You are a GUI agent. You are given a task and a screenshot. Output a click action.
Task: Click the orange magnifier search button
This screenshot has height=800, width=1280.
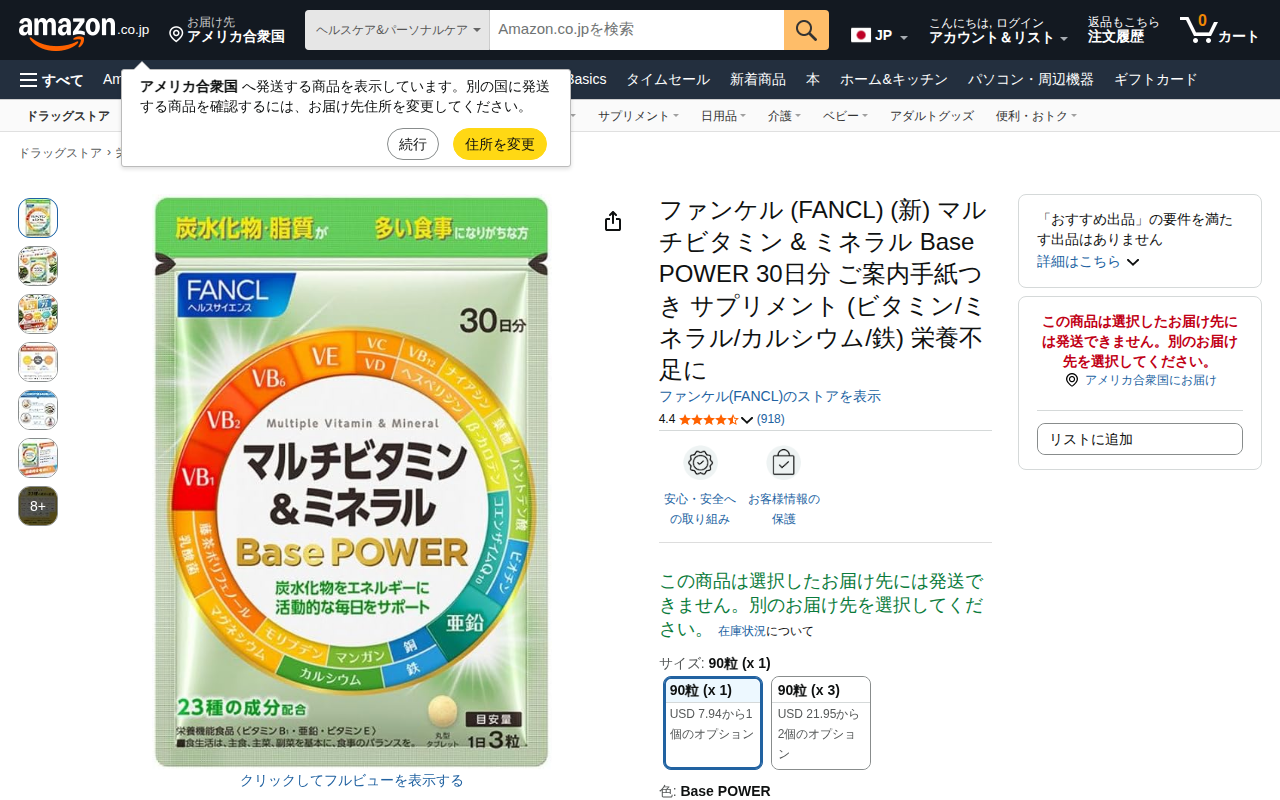point(806,30)
